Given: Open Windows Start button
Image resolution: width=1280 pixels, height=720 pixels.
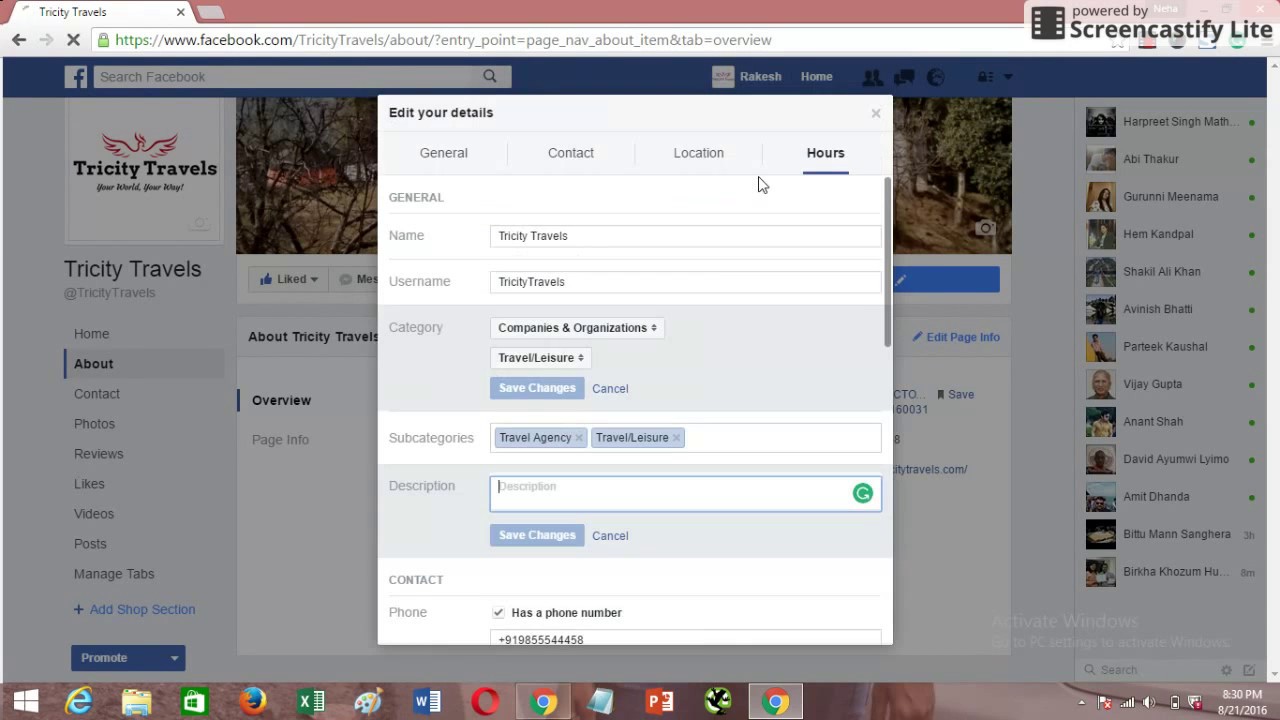Looking at the screenshot, I should pyautogui.click(x=26, y=702).
